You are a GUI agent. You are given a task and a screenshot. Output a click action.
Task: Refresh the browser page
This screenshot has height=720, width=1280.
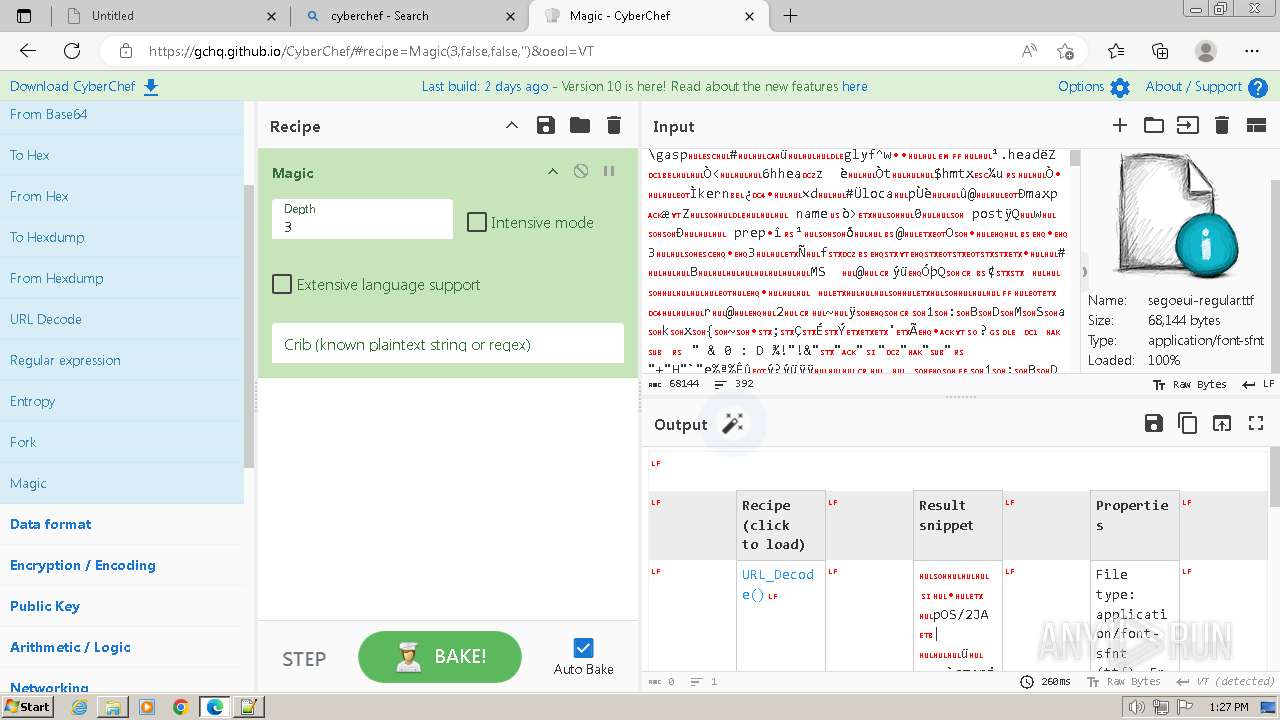[x=72, y=51]
